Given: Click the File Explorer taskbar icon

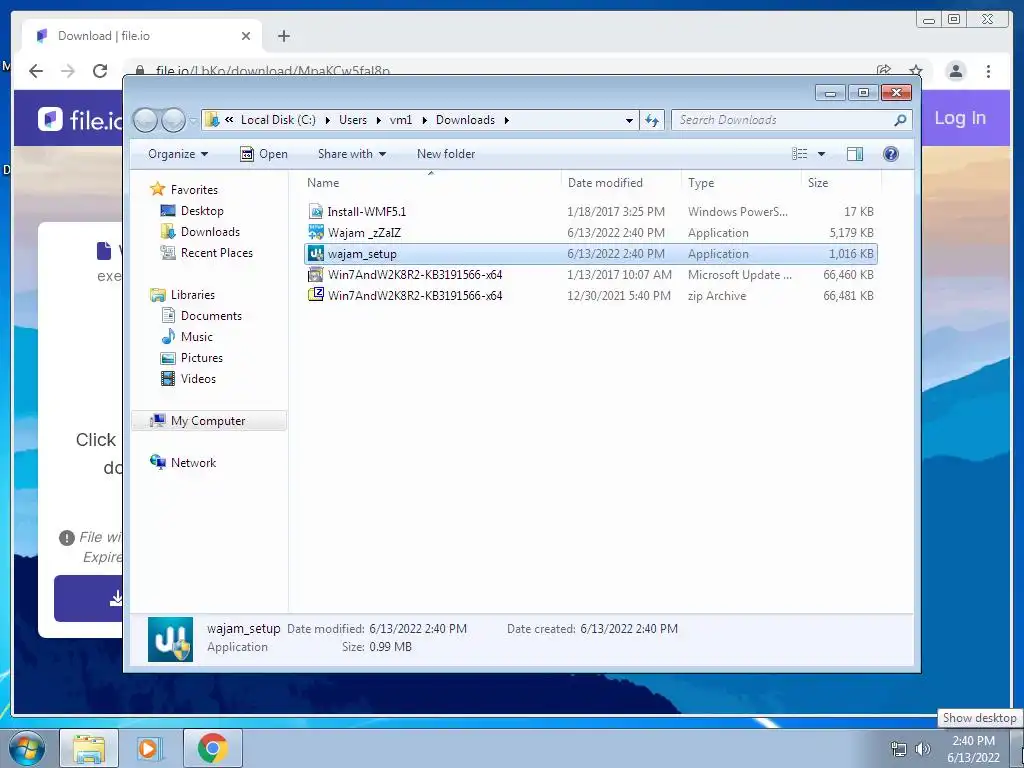Looking at the screenshot, I should click(x=89, y=748).
